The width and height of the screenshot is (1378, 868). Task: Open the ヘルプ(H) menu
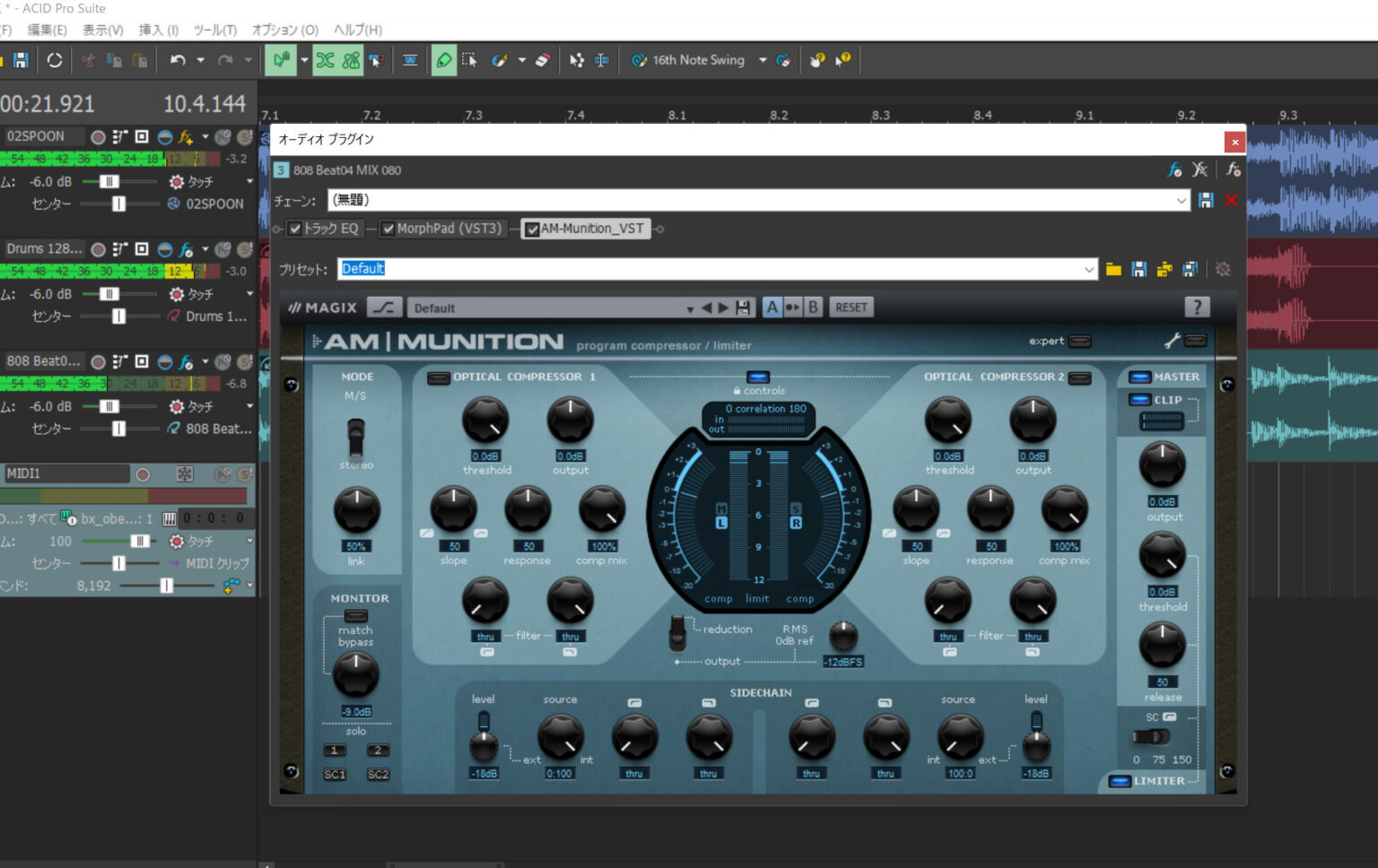pos(357,30)
